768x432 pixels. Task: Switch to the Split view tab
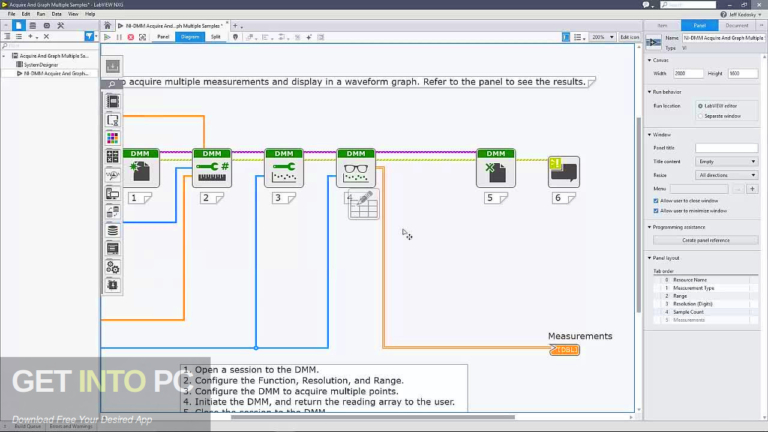[216, 37]
